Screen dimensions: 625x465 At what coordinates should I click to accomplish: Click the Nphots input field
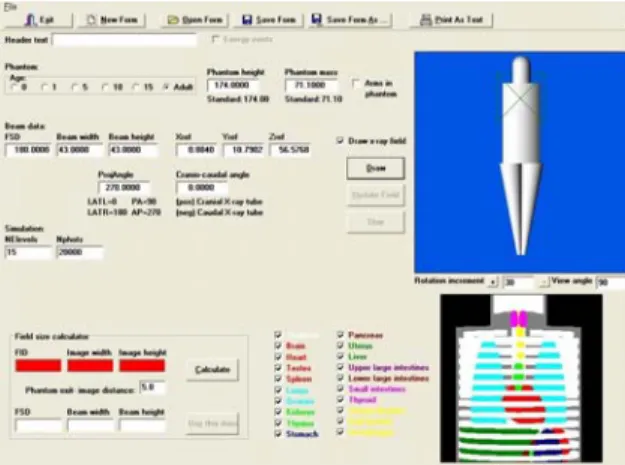tap(80, 252)
